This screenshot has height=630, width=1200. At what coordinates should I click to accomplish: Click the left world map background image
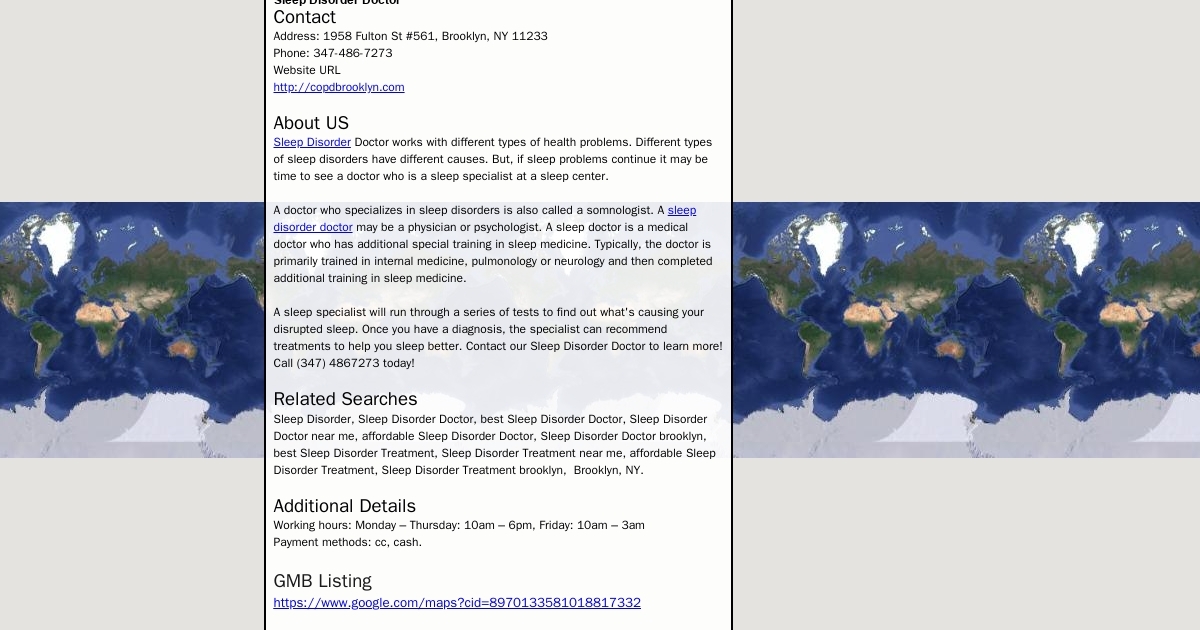point(132,330)
